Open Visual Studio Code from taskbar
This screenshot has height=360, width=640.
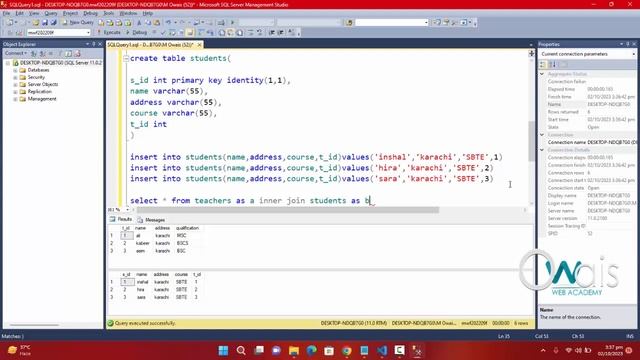[x=382, y=351]
